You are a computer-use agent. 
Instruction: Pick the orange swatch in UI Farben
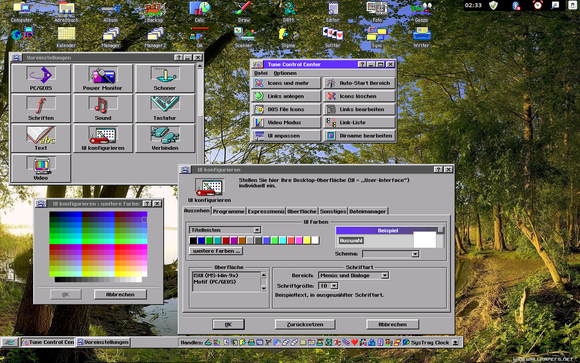click(x=242, y=241)
